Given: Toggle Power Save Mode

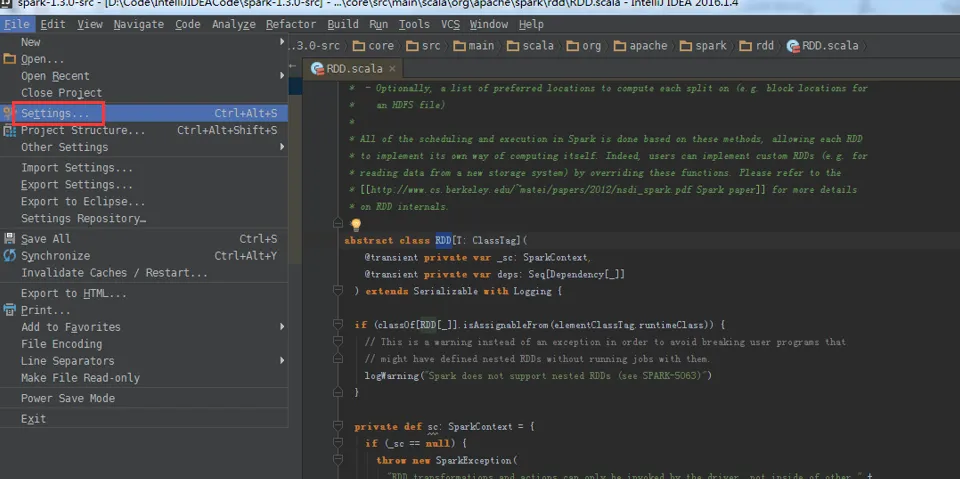Looking at the screenshot, I should pyautogui.click(x=68, y=398).
